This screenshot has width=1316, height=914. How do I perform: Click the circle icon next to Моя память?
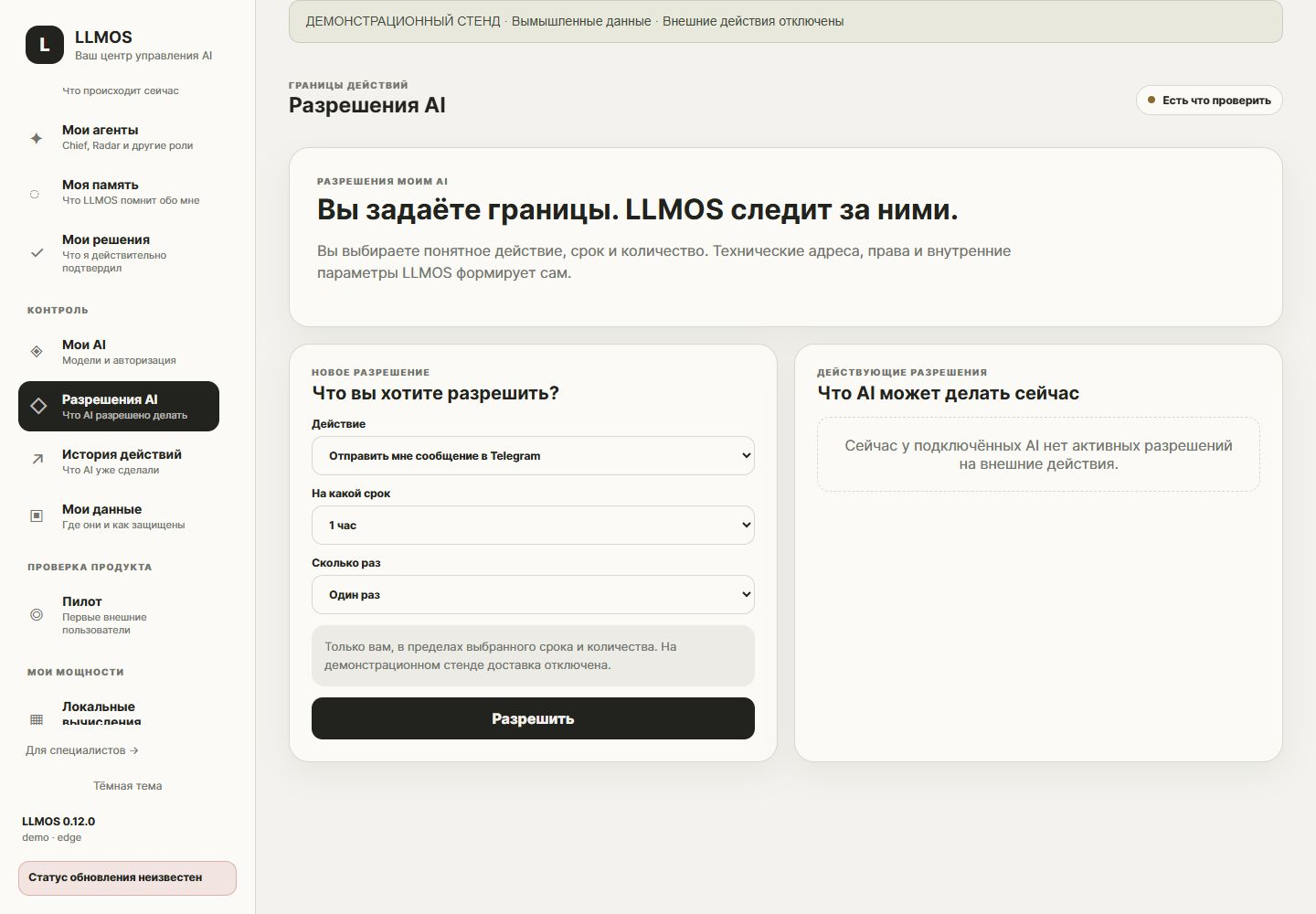pos(35,194)
